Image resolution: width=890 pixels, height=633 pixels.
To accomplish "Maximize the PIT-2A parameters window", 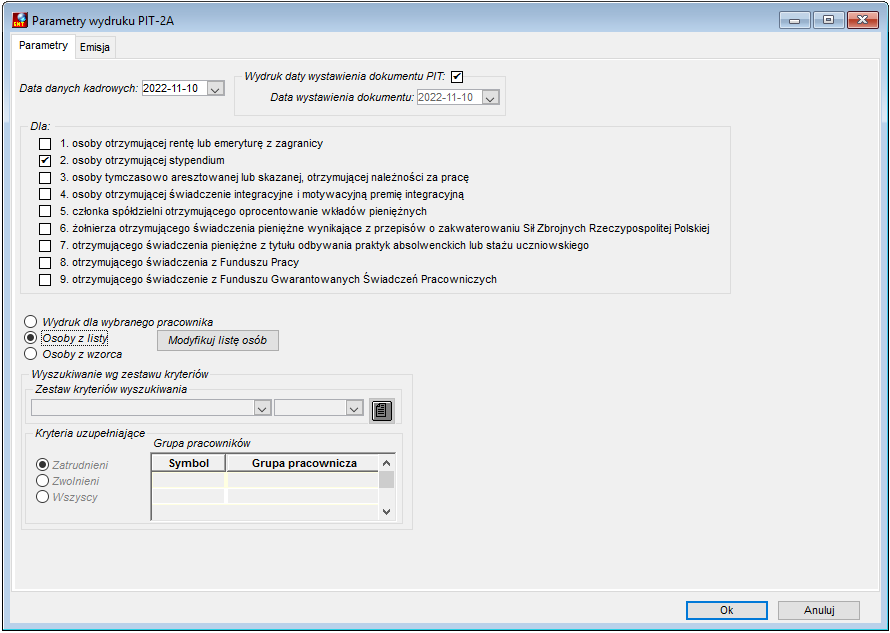I will [828, 20].
